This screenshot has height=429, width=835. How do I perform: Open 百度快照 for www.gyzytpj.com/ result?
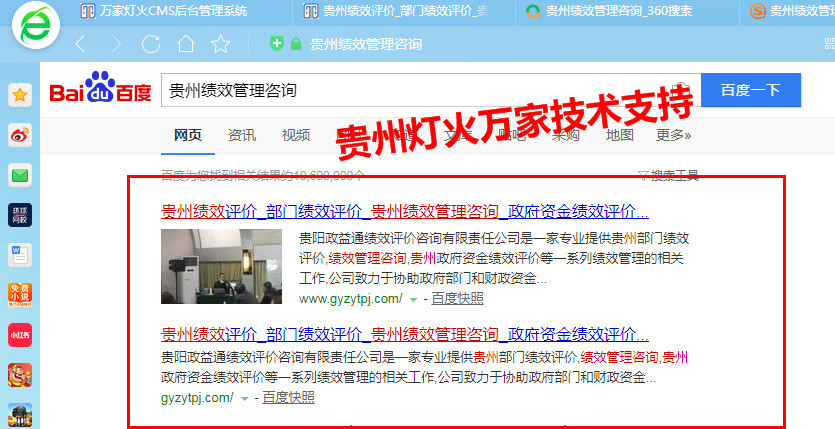457,299
